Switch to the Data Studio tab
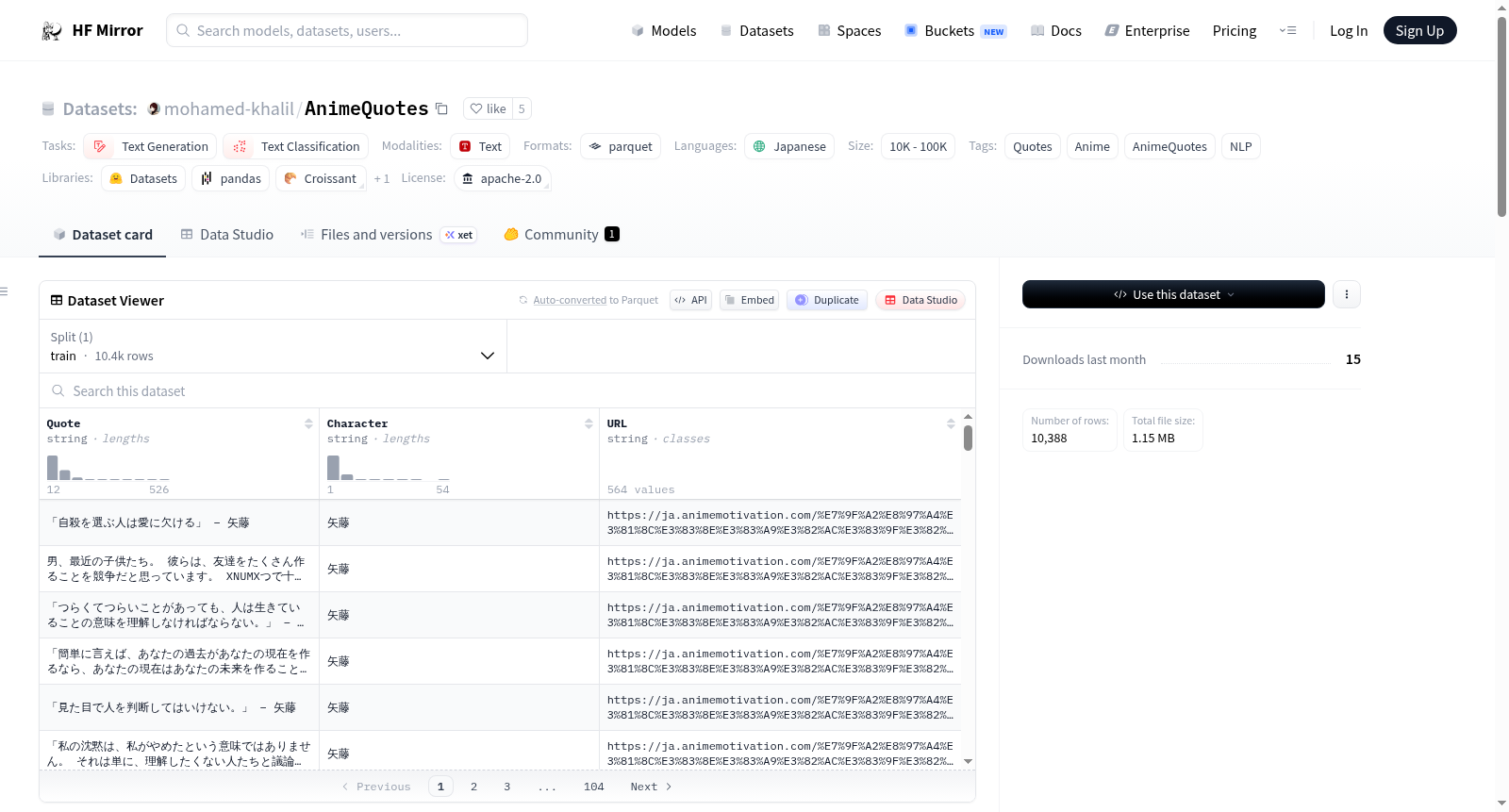The image size is (1509, 812). click(x=227, y=235)
